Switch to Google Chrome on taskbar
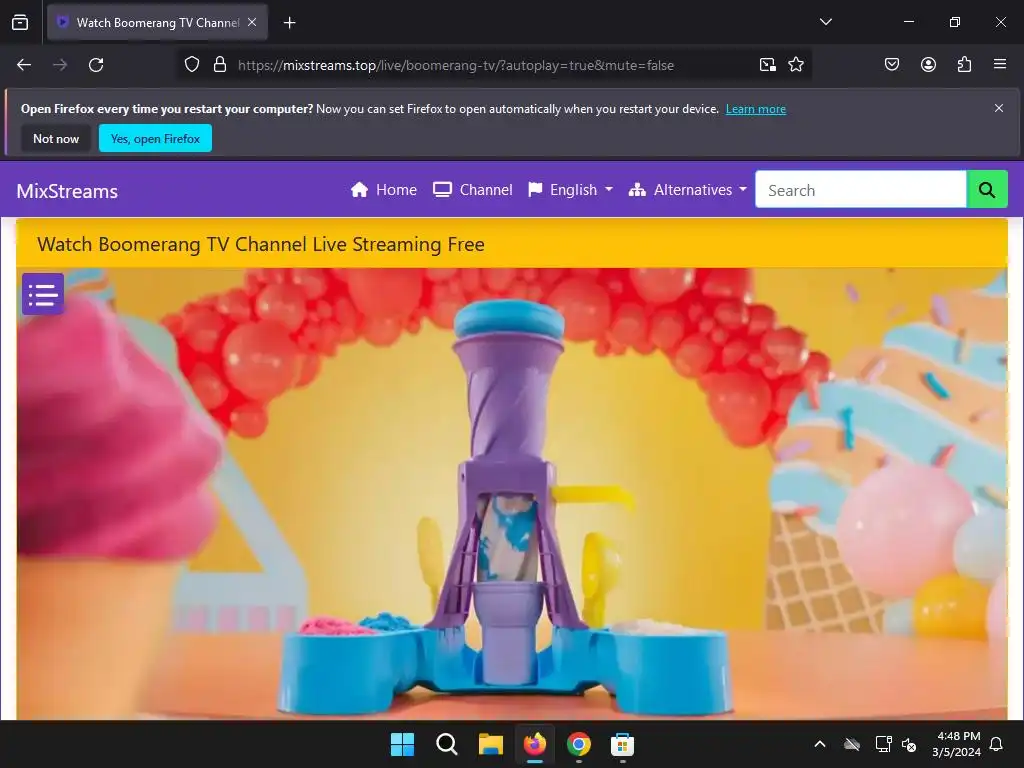The height and width of the screenshot is (768, 1024). coord(579,744)
